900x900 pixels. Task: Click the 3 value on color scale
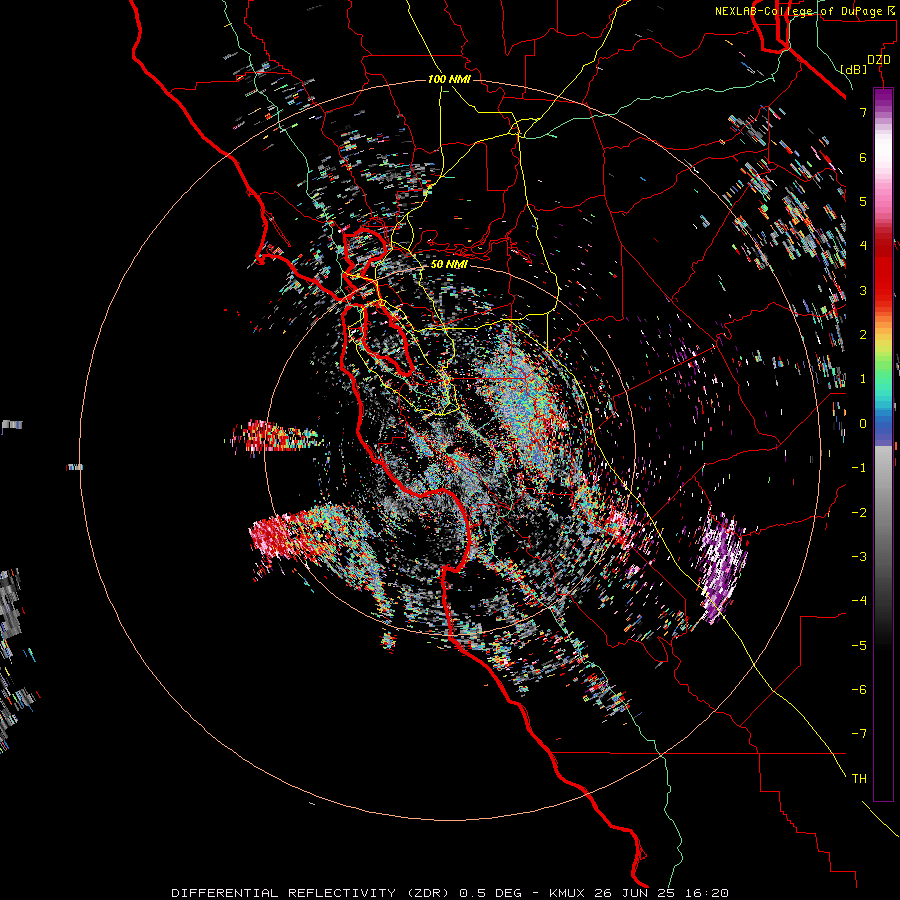[x=863, y=290]
